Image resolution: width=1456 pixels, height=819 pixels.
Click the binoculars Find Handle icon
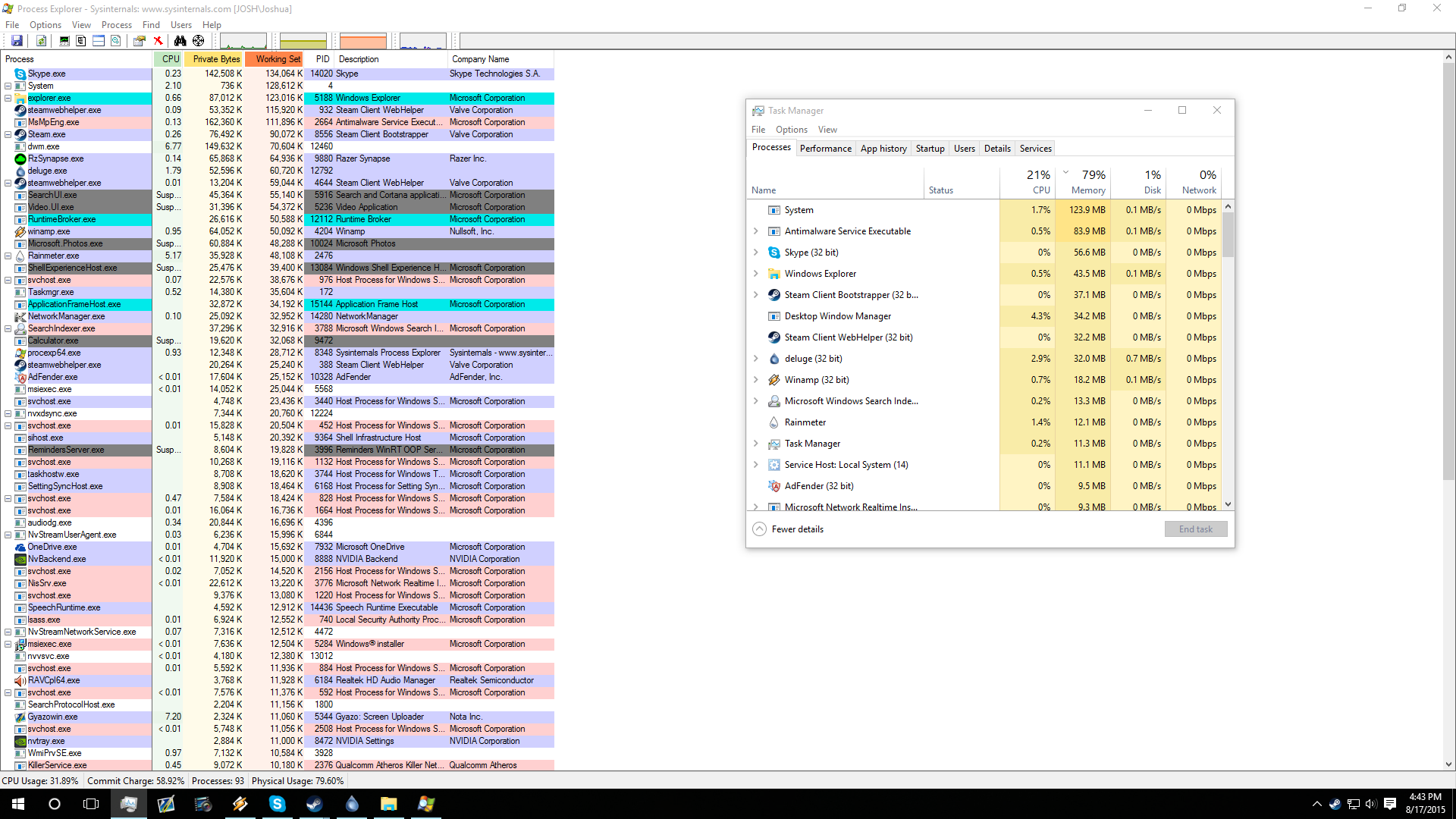point(180,41)
